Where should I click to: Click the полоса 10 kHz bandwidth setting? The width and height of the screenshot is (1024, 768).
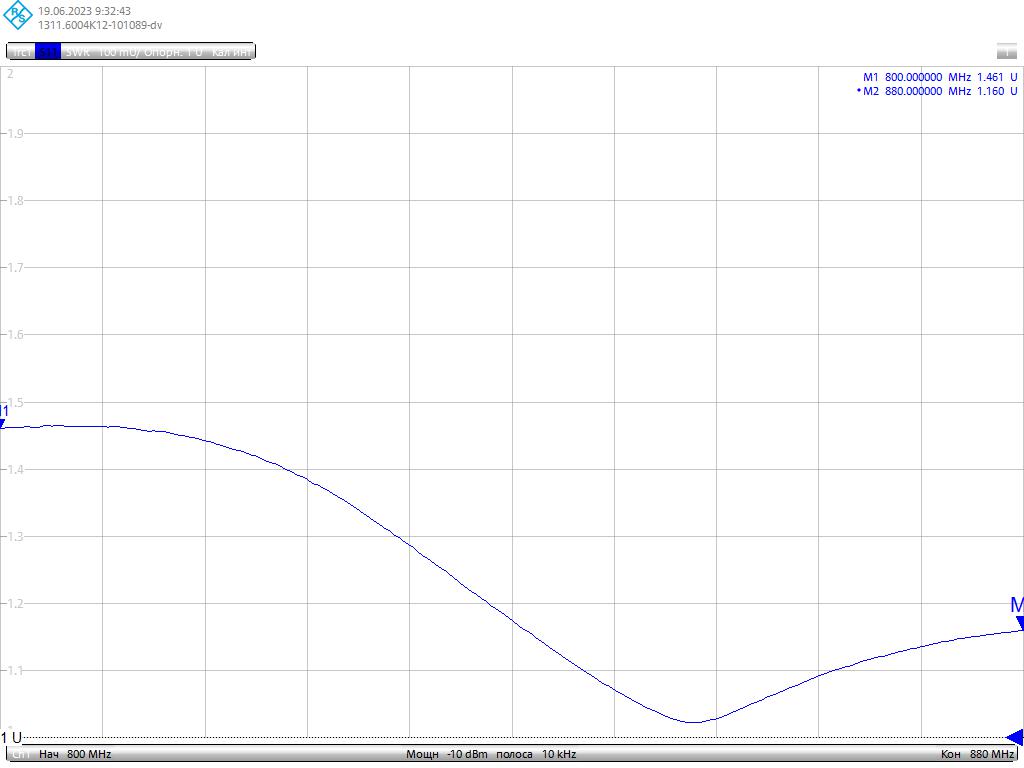click(536, 754)
